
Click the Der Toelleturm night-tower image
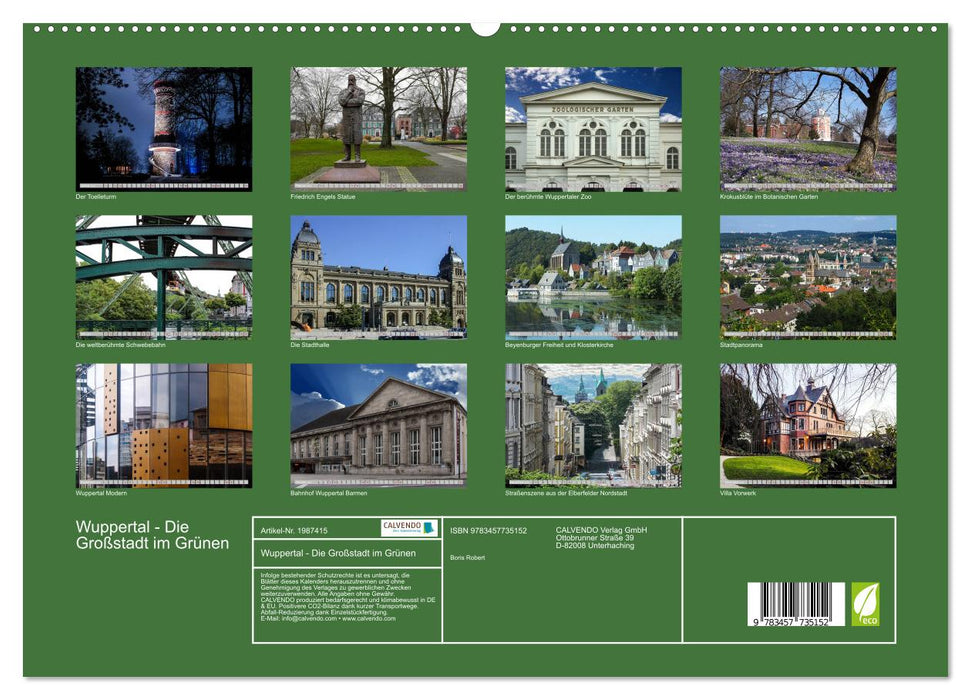coord(162,125)
